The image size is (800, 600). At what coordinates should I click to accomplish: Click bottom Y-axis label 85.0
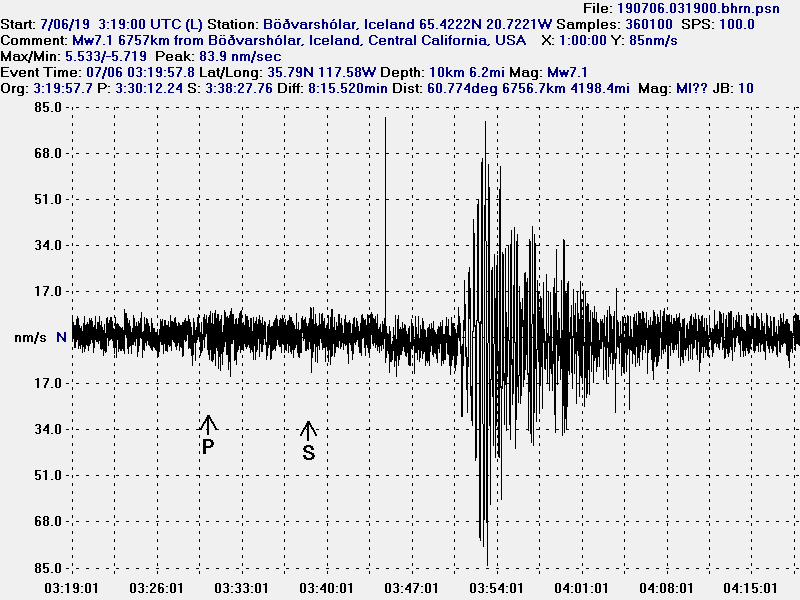tap(47, 567)
